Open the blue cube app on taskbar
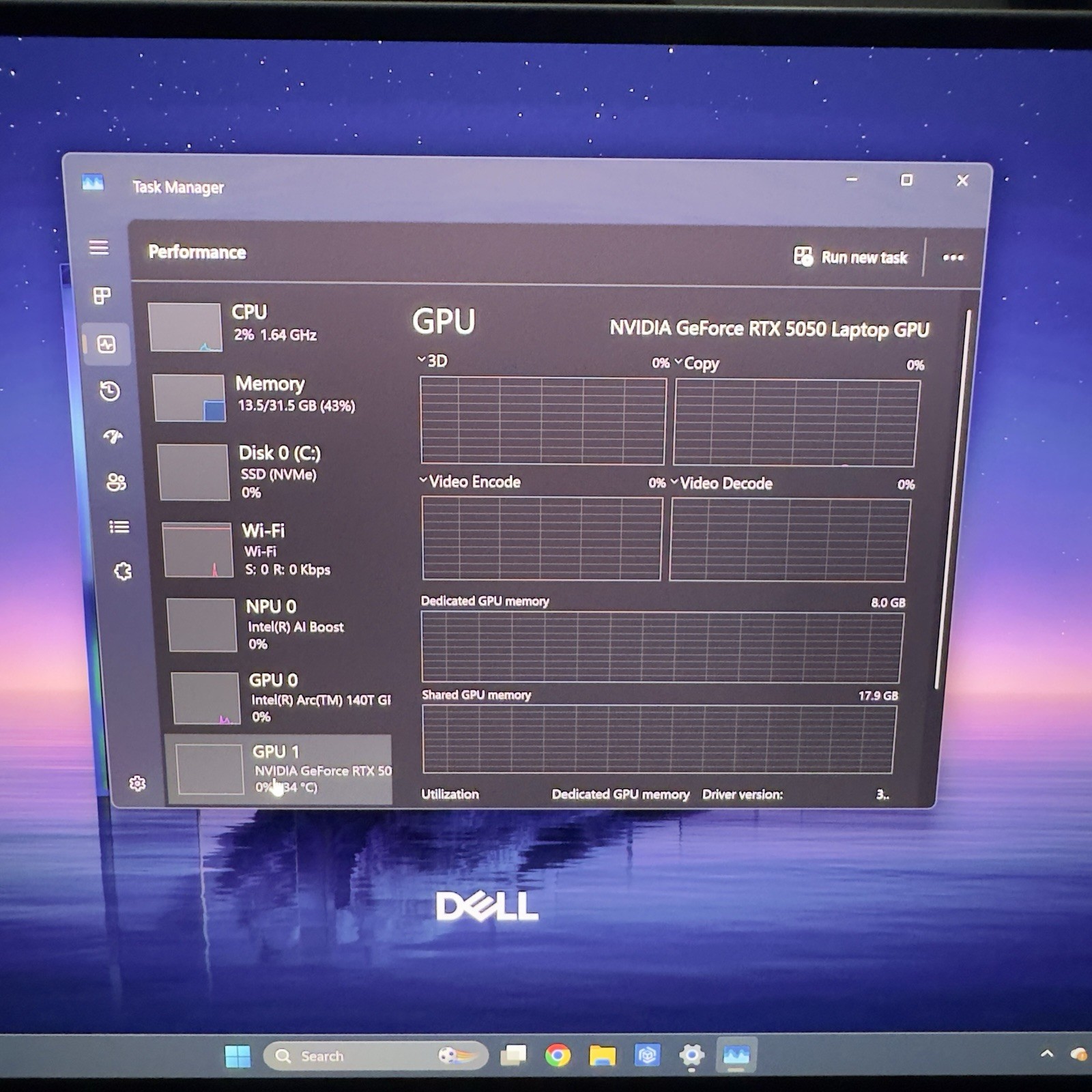Viewport: 1092px width, 1092px height. click(646, 1055)
